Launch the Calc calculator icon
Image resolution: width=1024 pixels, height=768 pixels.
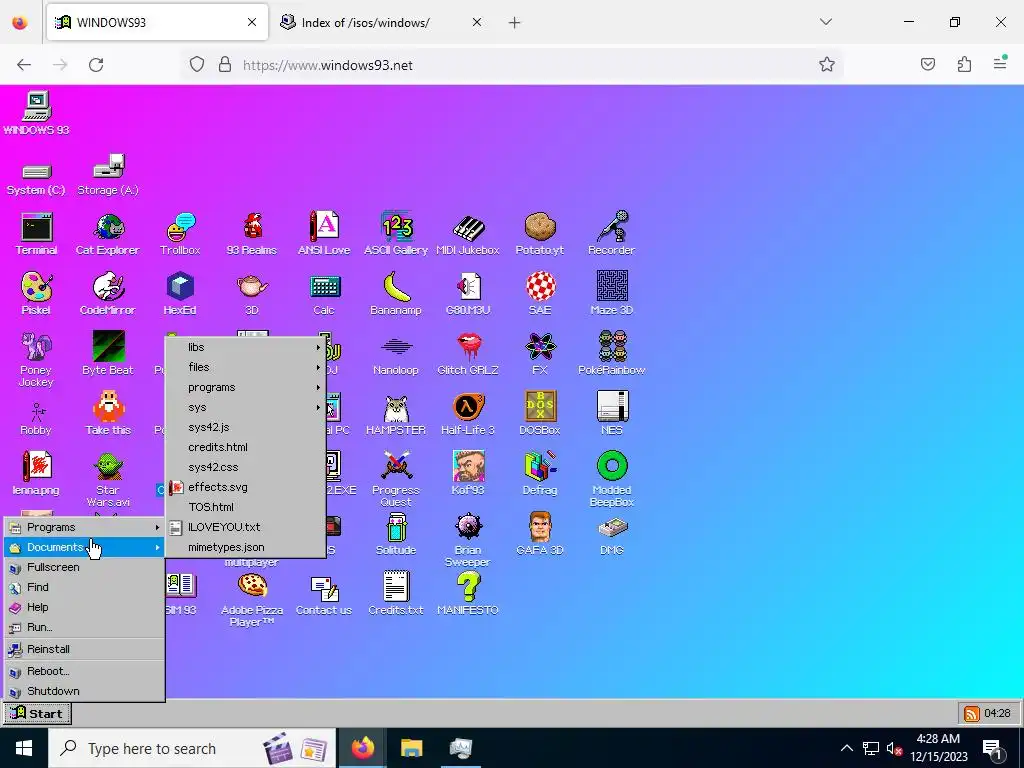tap(324, 293)
